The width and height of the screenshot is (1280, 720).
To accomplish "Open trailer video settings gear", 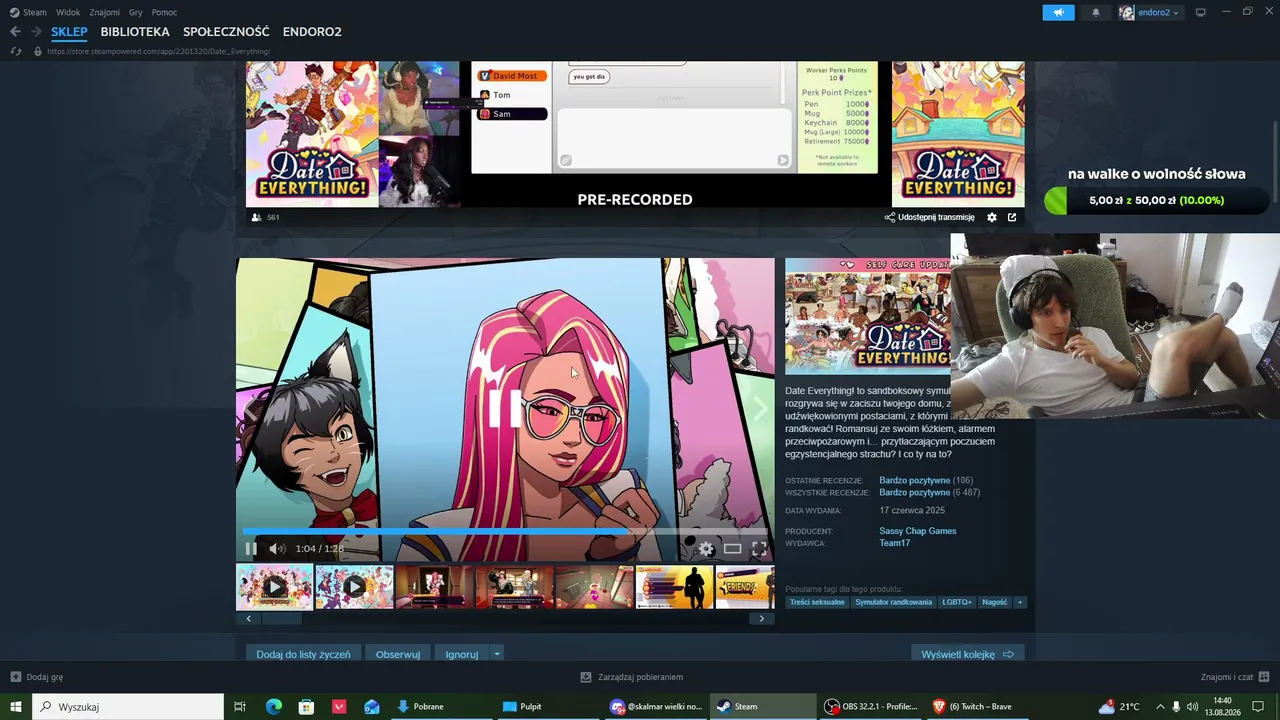I will tap(706, 548).
